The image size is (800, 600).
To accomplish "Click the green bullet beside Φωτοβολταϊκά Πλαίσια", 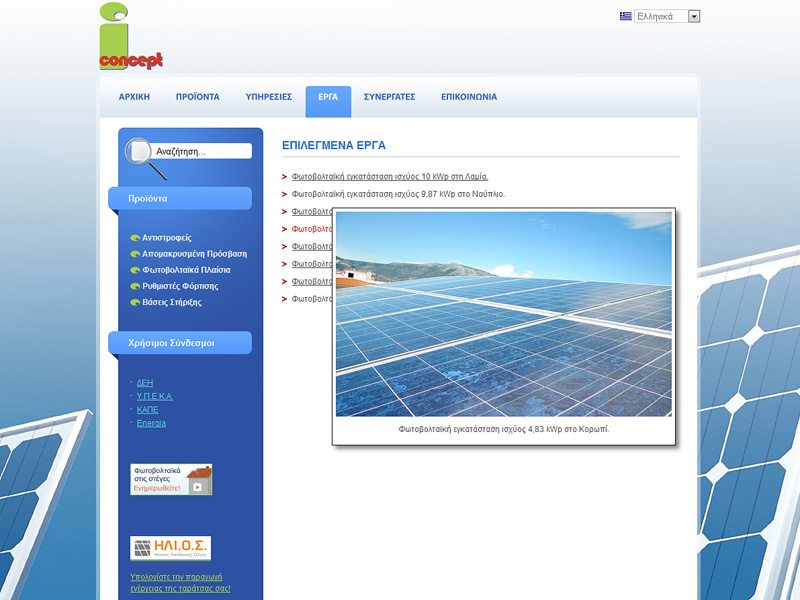I will point(135,270).
